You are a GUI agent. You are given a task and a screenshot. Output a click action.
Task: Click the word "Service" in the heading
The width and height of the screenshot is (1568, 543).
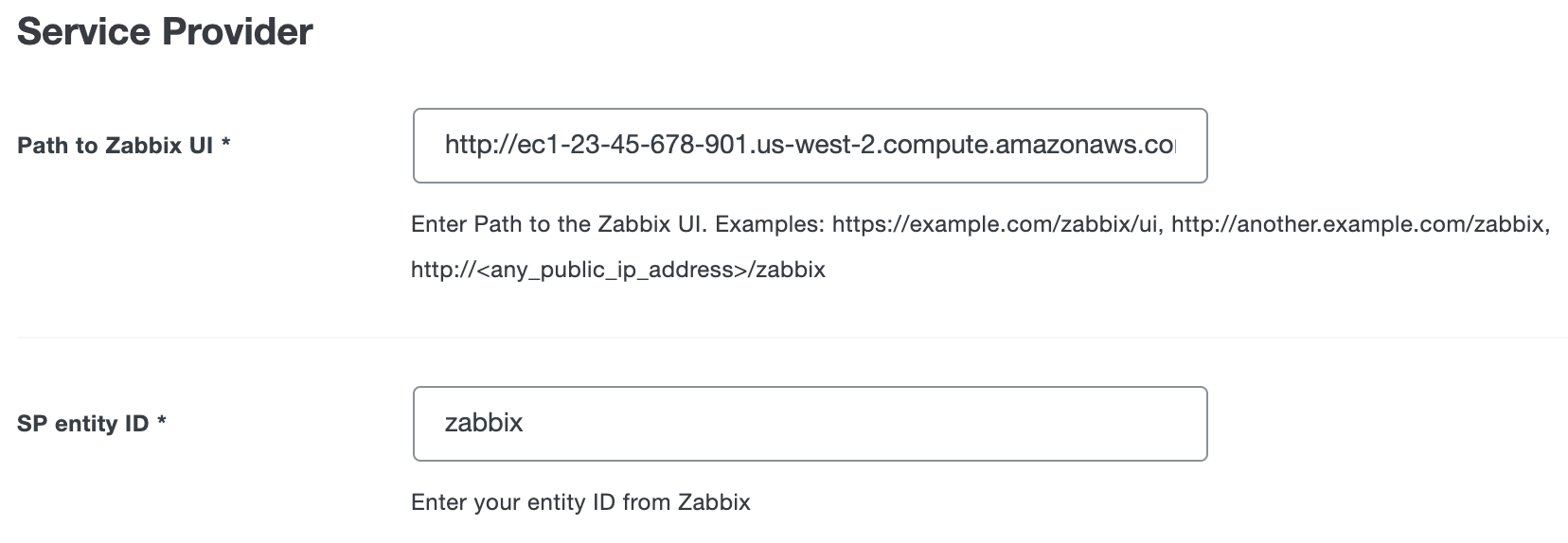pyautogui.click(x=83, y=31)
